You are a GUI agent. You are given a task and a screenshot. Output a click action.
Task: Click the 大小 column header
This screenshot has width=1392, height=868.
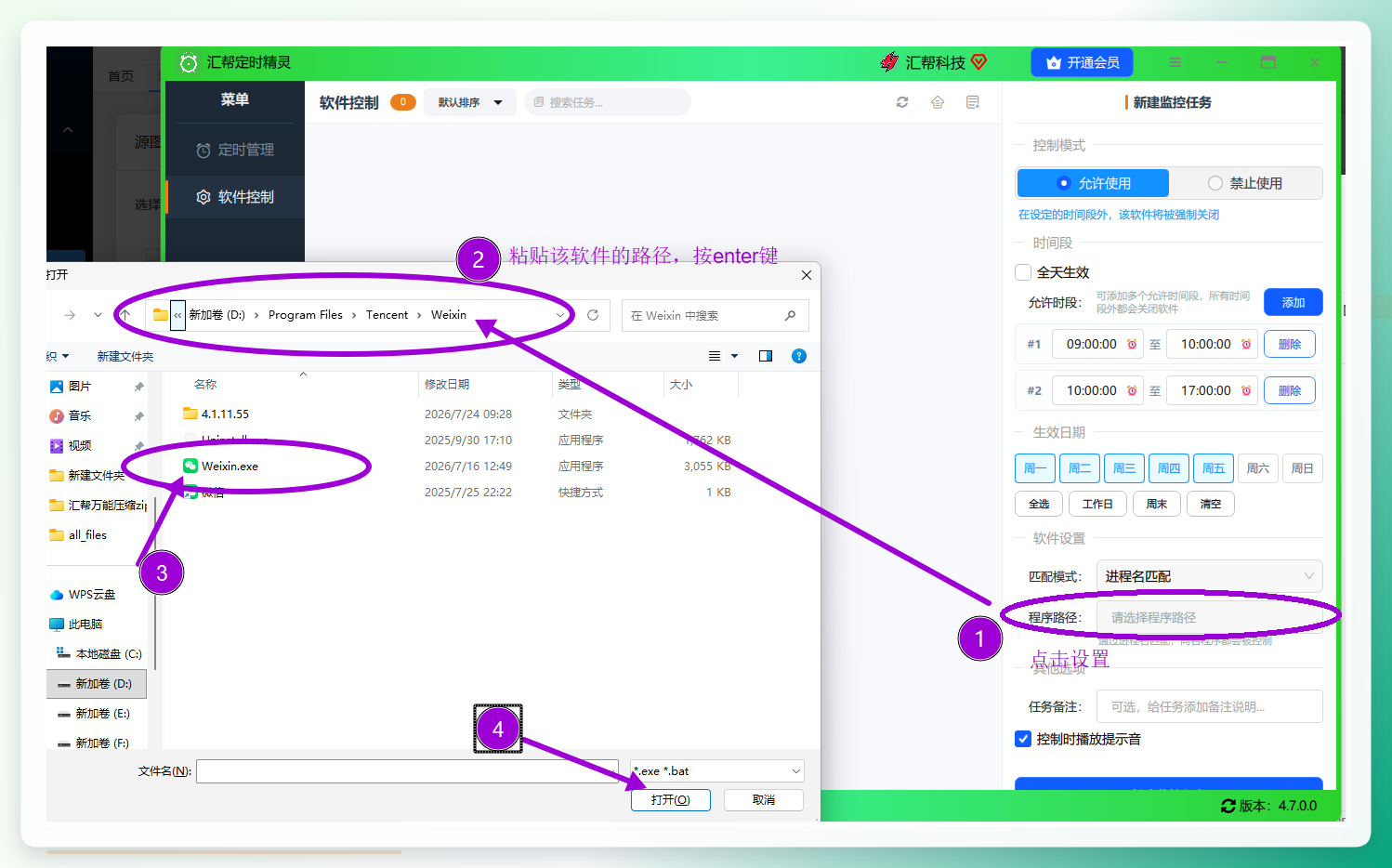[x=681, y=385]
